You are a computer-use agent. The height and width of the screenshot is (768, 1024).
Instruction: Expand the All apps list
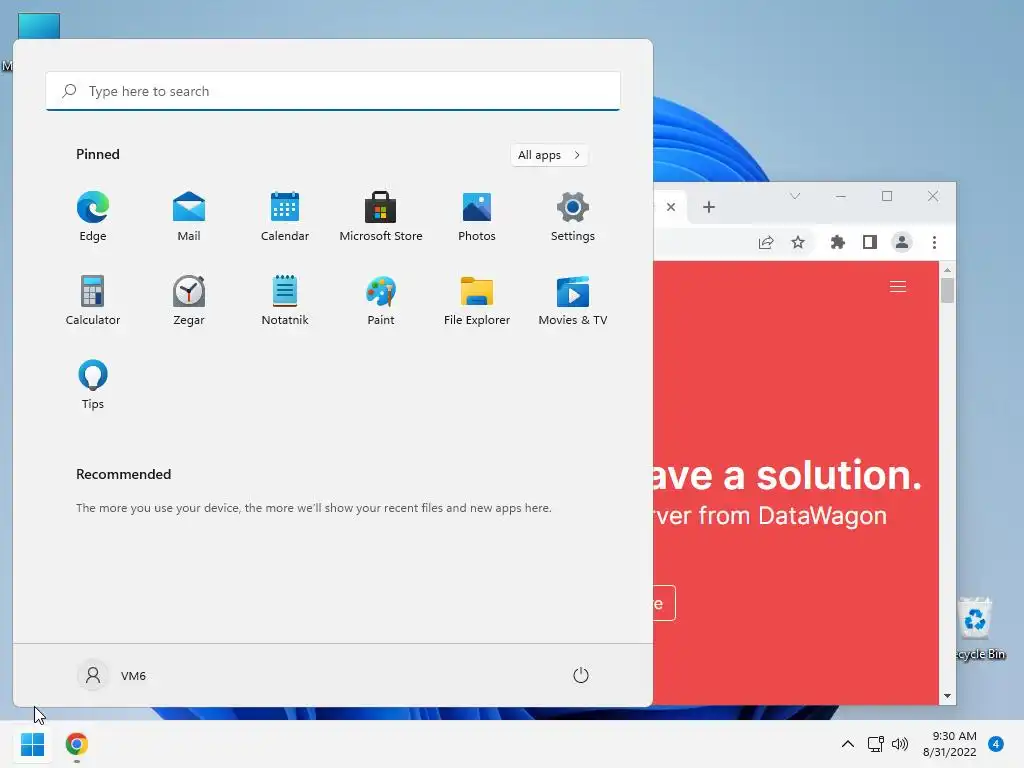pos(549,155)
